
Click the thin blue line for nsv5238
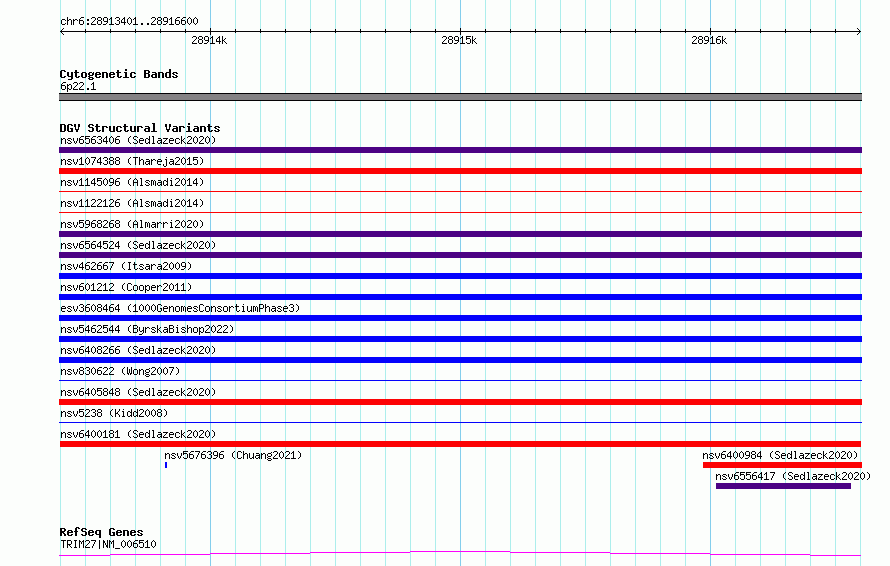coord(460,423)
